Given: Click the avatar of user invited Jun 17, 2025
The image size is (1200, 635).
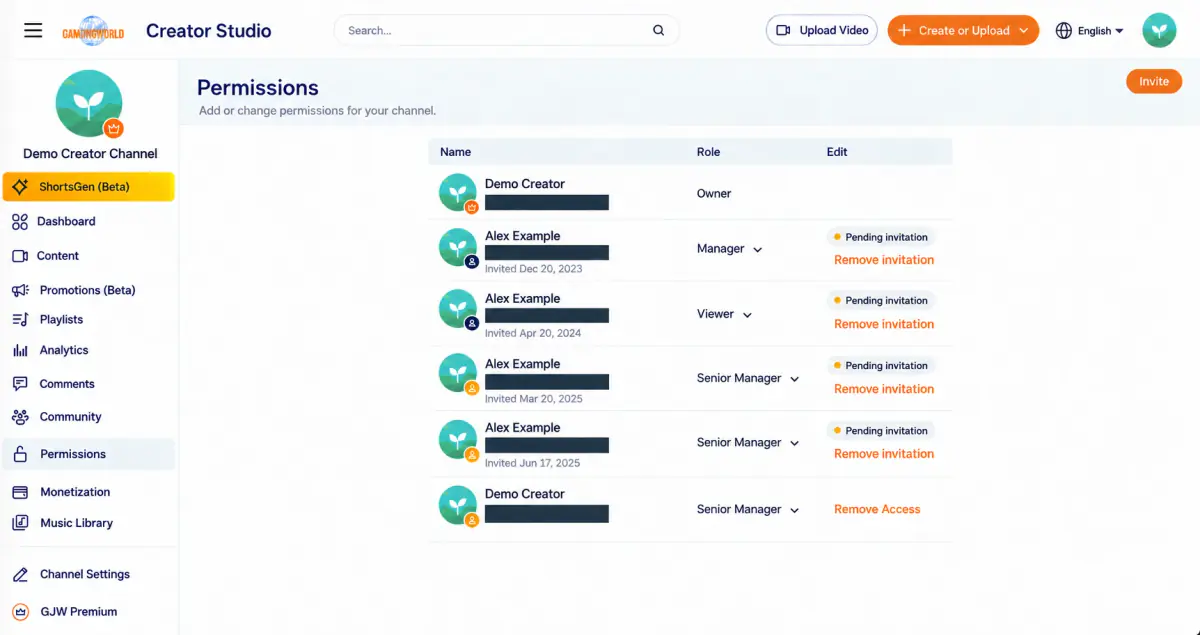Looking at the screenshot, I should (458, 439).
